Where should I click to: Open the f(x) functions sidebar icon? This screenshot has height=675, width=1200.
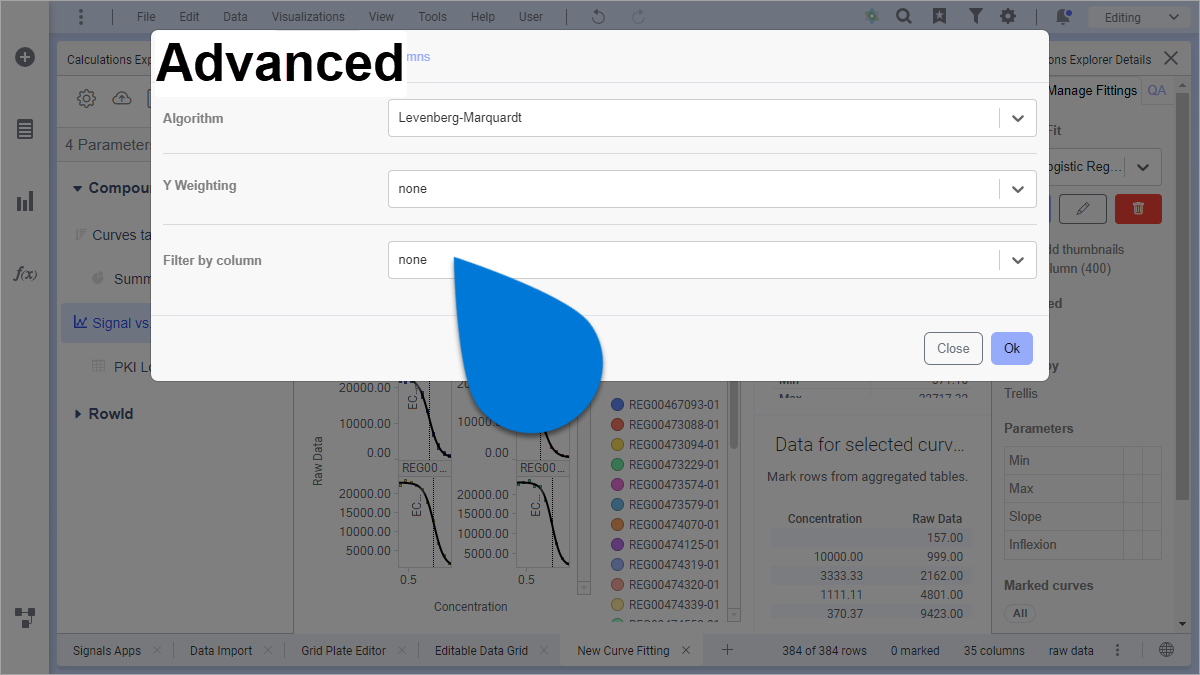25,273
